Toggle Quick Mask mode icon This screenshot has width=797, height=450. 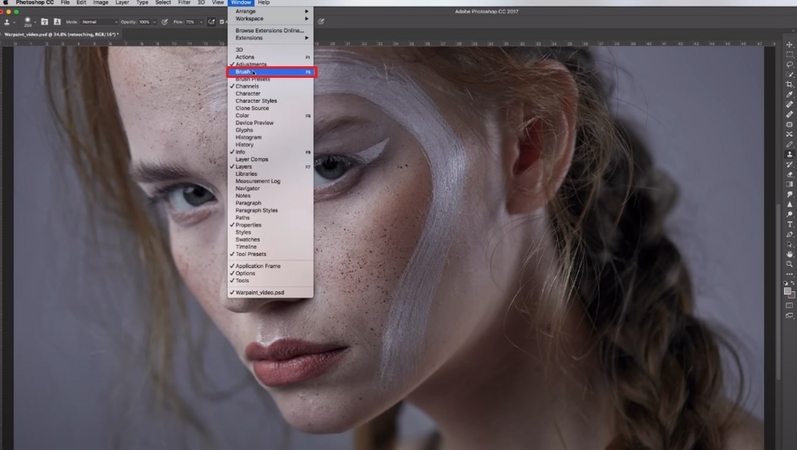[789, 305]
